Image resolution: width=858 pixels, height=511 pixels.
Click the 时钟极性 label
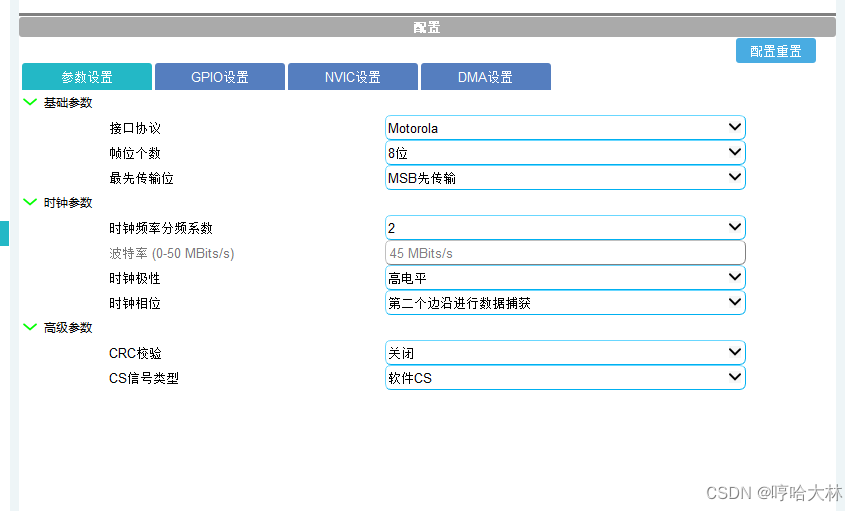[x=135, y=278]
